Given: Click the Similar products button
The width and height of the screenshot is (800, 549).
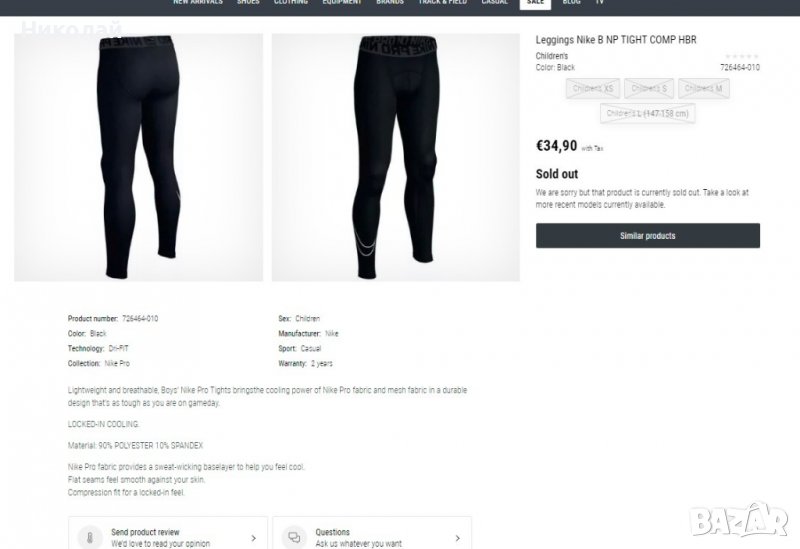Looking at the screenshot, I should point(647,236).
